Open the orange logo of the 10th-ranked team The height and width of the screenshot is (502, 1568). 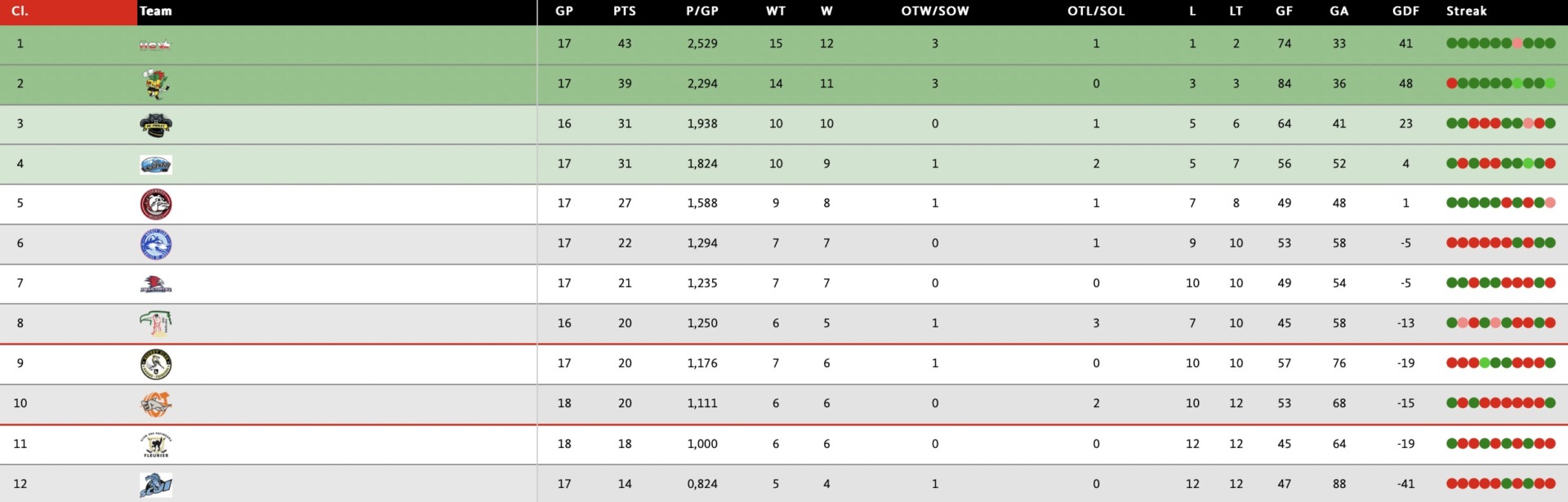pyautogui.click(x=156, y=404)
